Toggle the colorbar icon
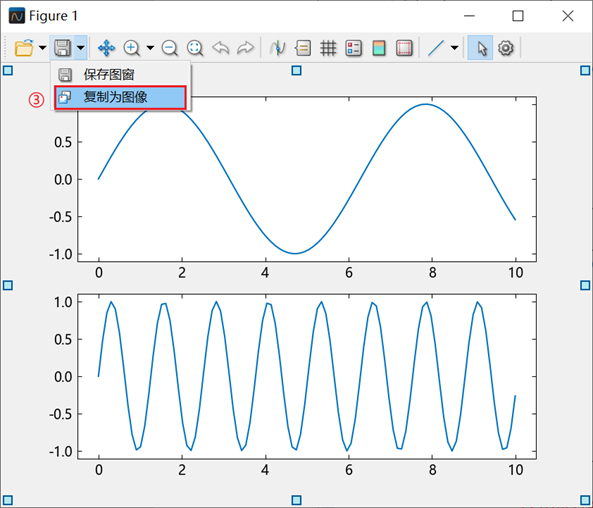593x508 pixels. 379,48
